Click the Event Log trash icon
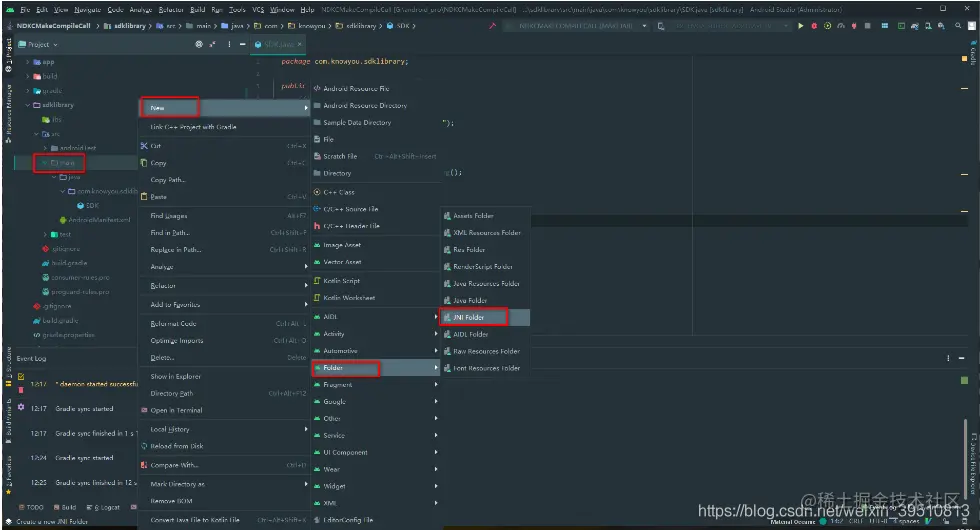Screen dimensions: 980x530 click(x=21, y=389)
